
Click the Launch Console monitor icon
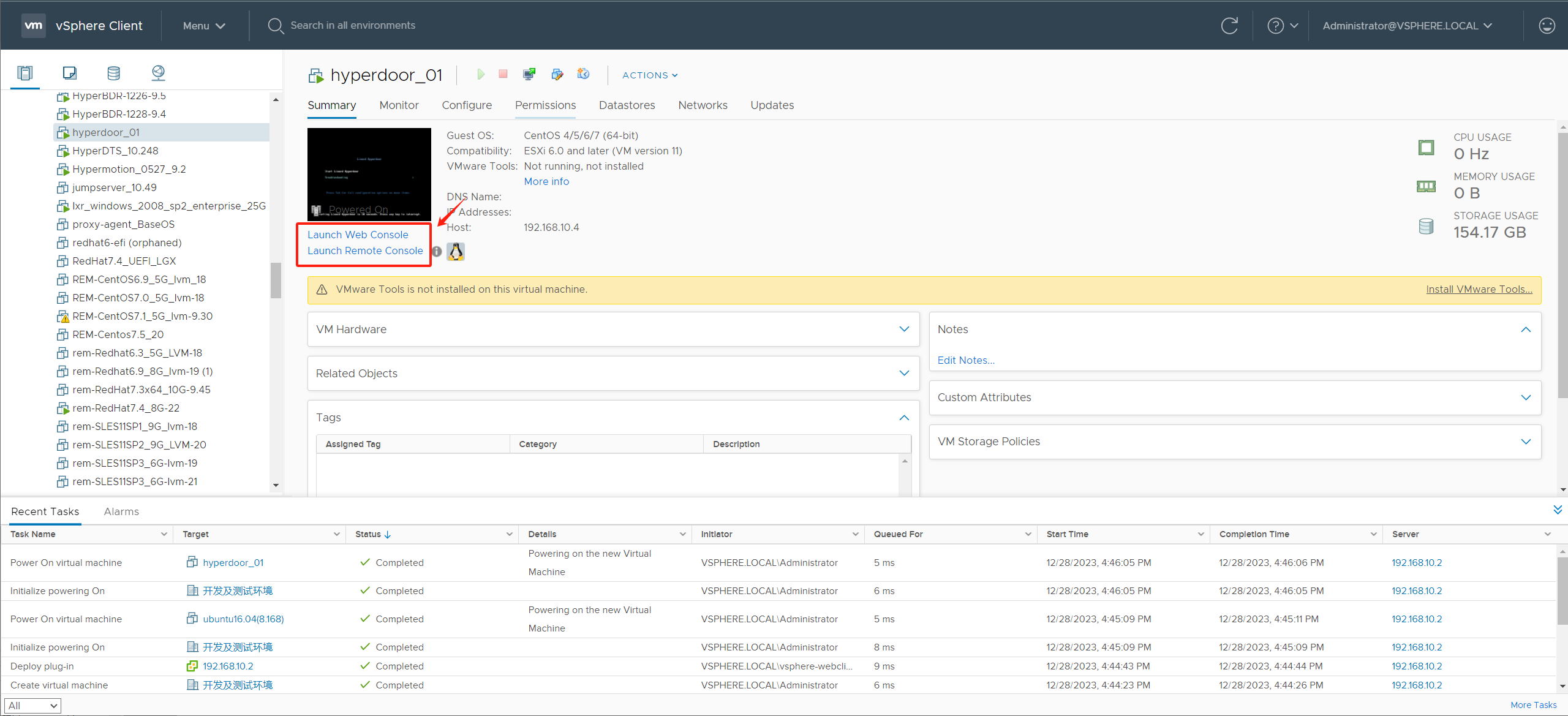(529, 74)
